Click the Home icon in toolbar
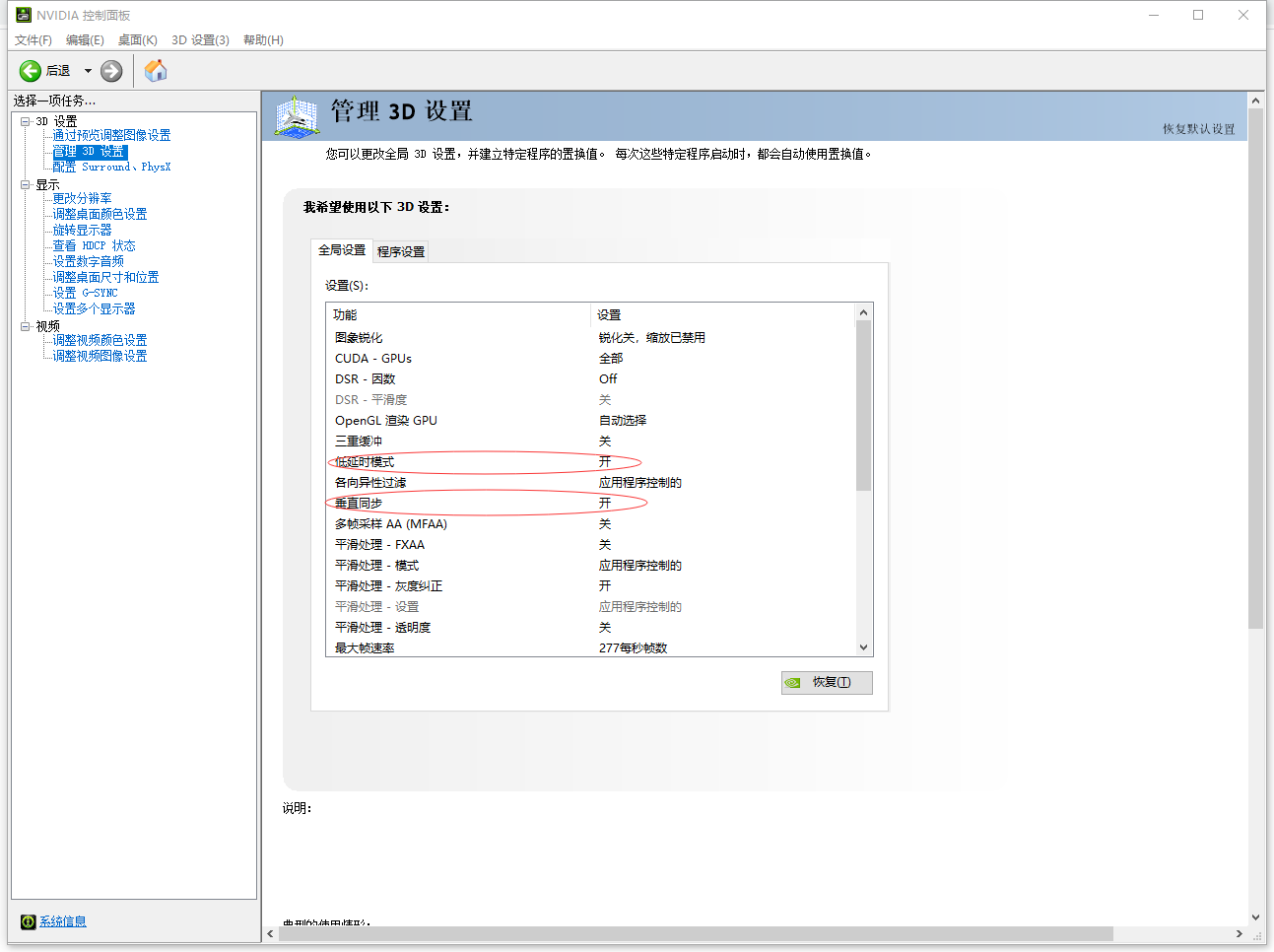The width and height of the screenshot is (1274, 952). (x=156, y=71)
